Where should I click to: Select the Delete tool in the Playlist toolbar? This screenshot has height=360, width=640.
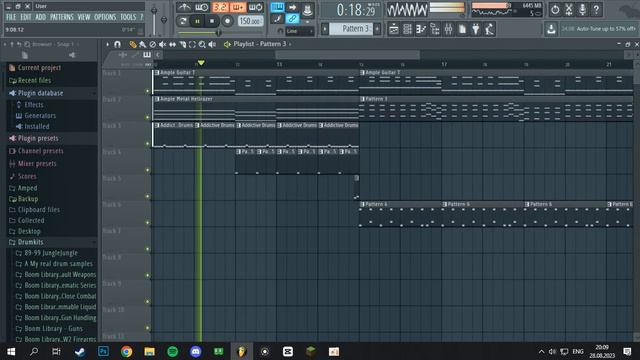point(152,44)
